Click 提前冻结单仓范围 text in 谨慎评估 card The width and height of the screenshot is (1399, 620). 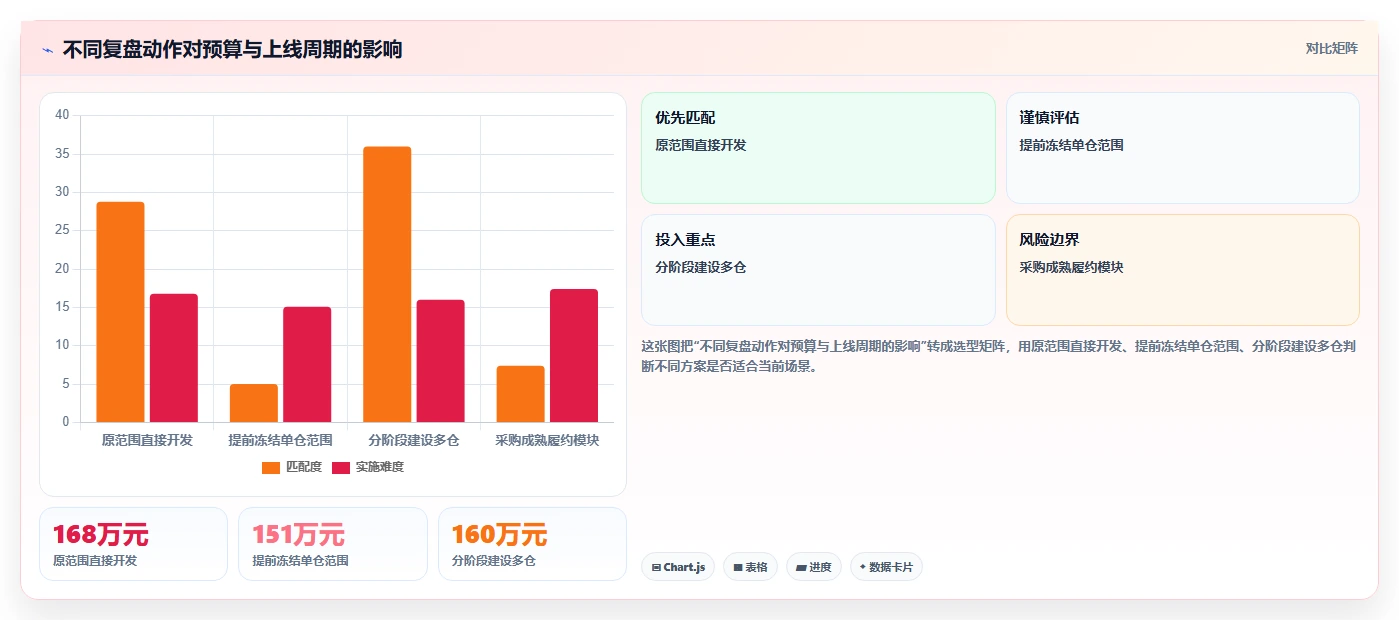tap(1072, 145)
